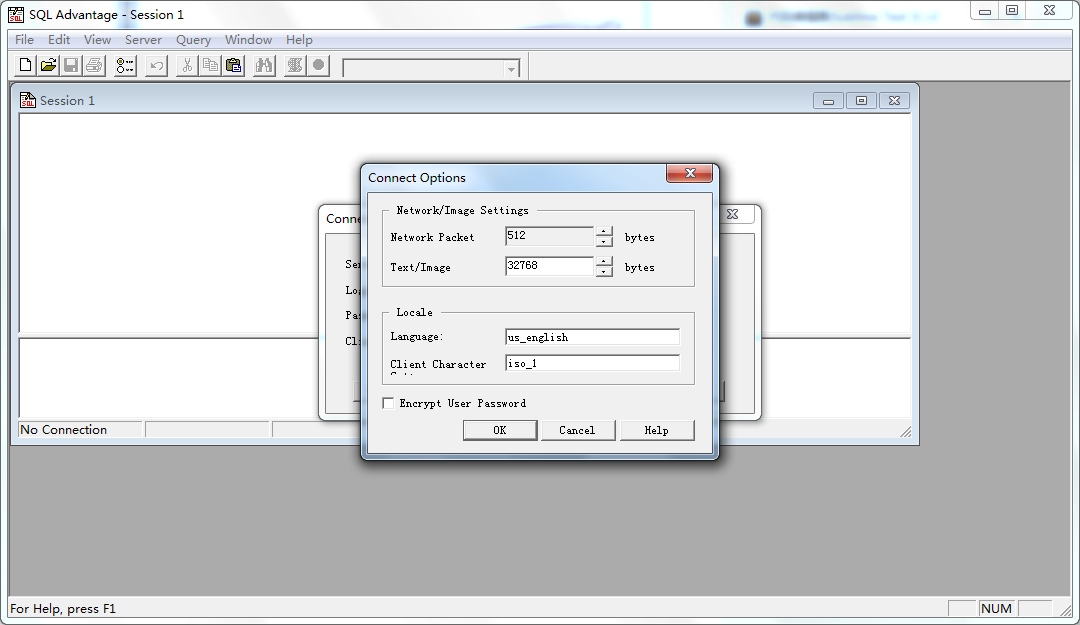The image size is (1080, 625).
Task: Decrease Text/Image size with down arrow
Action: 604,271
